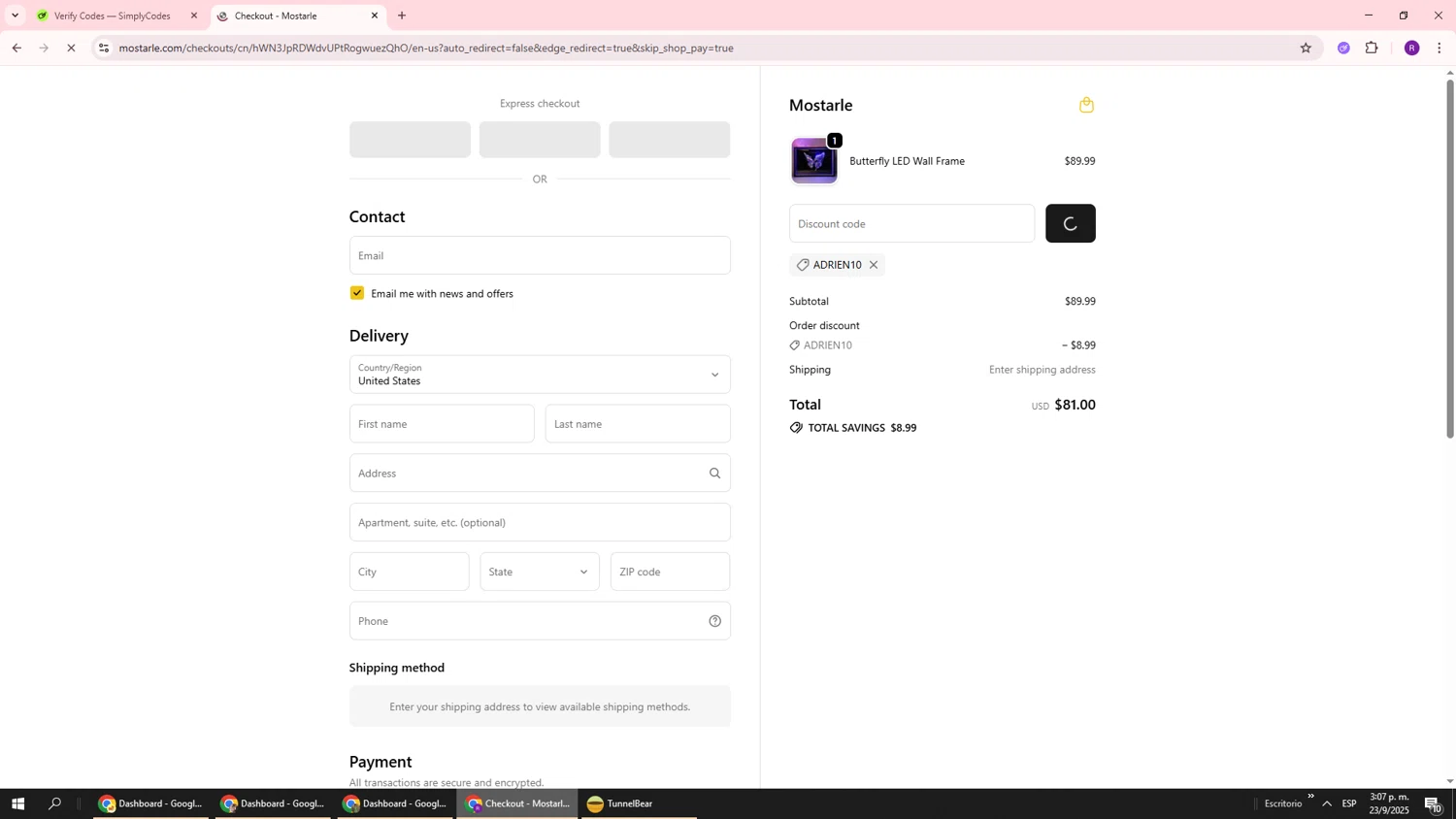Click the Mostarle store name heading

pos(820,105)
